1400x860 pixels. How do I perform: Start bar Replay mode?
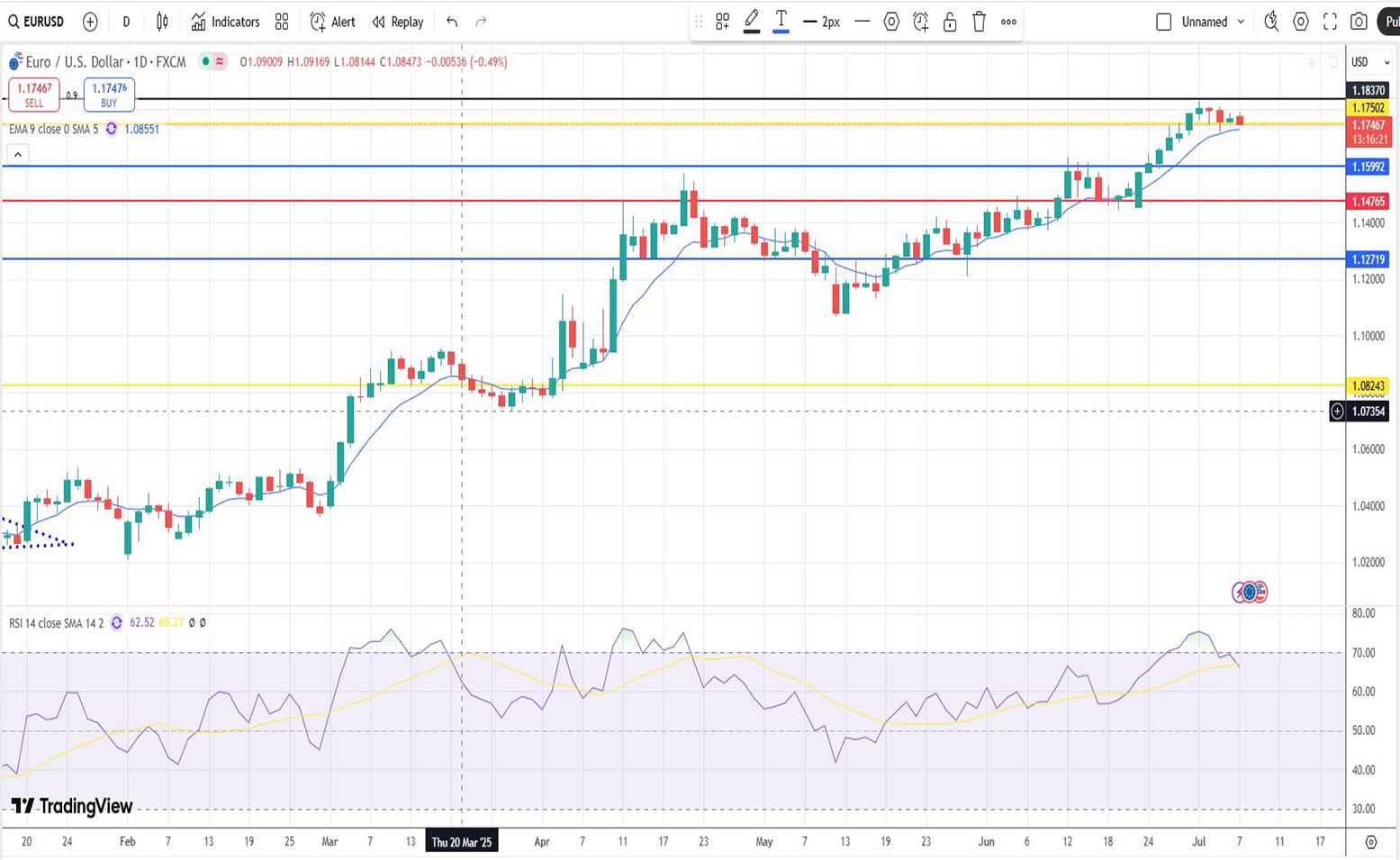click(x=398, y=22)
